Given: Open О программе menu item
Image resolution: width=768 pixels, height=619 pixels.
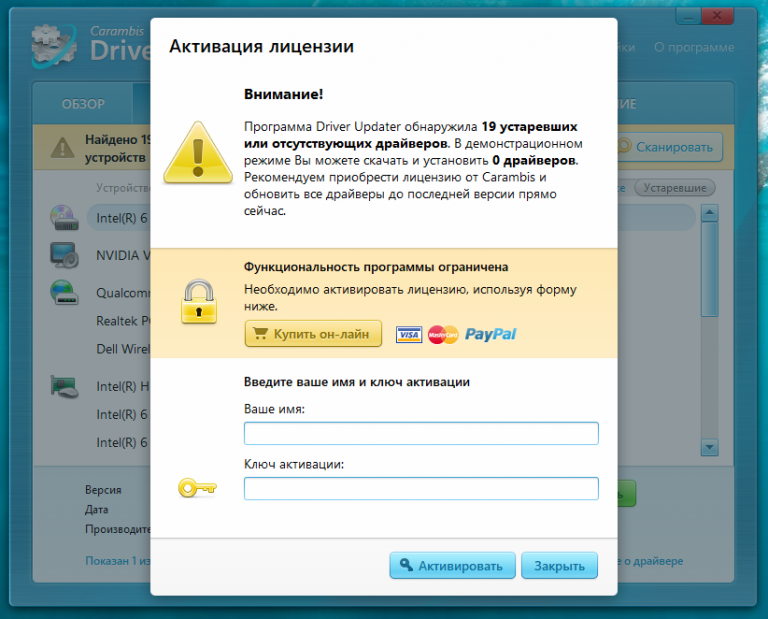Looking at the screenshot, I should pyautogui.click(x=694, y=48).
